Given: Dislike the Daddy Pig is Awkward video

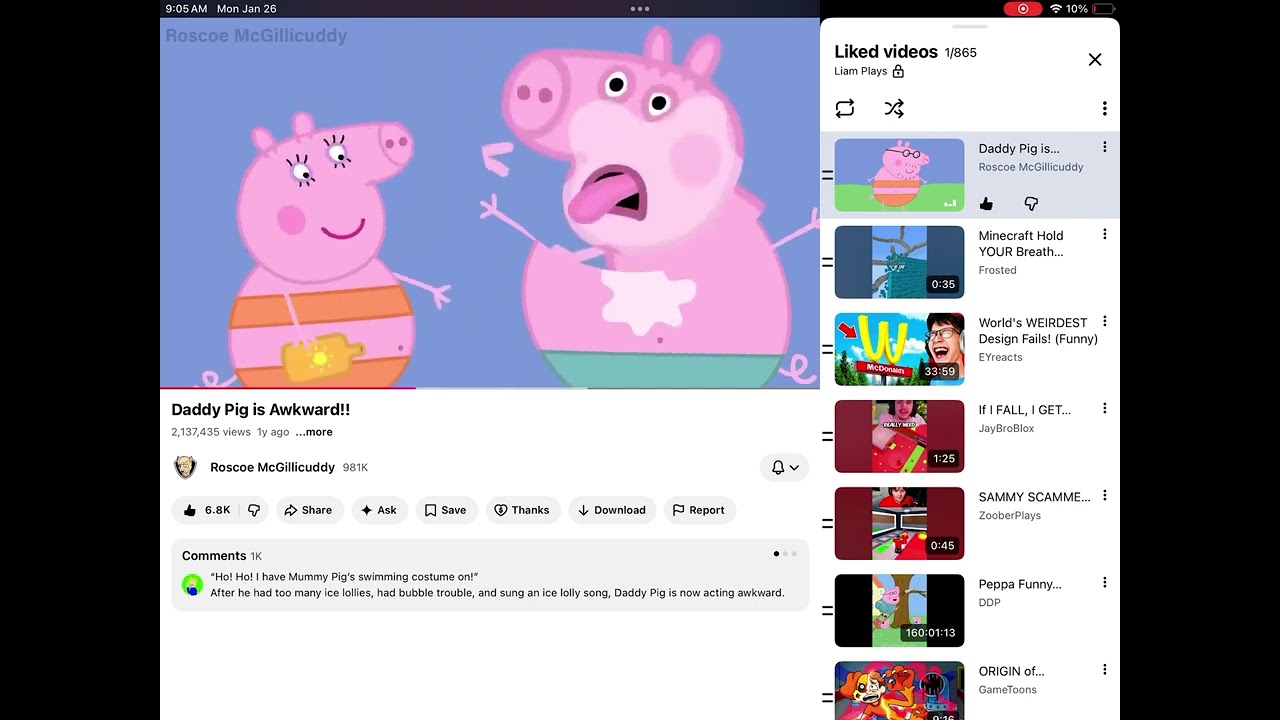Looking at the screenshot, I should [x=254, y=510].
